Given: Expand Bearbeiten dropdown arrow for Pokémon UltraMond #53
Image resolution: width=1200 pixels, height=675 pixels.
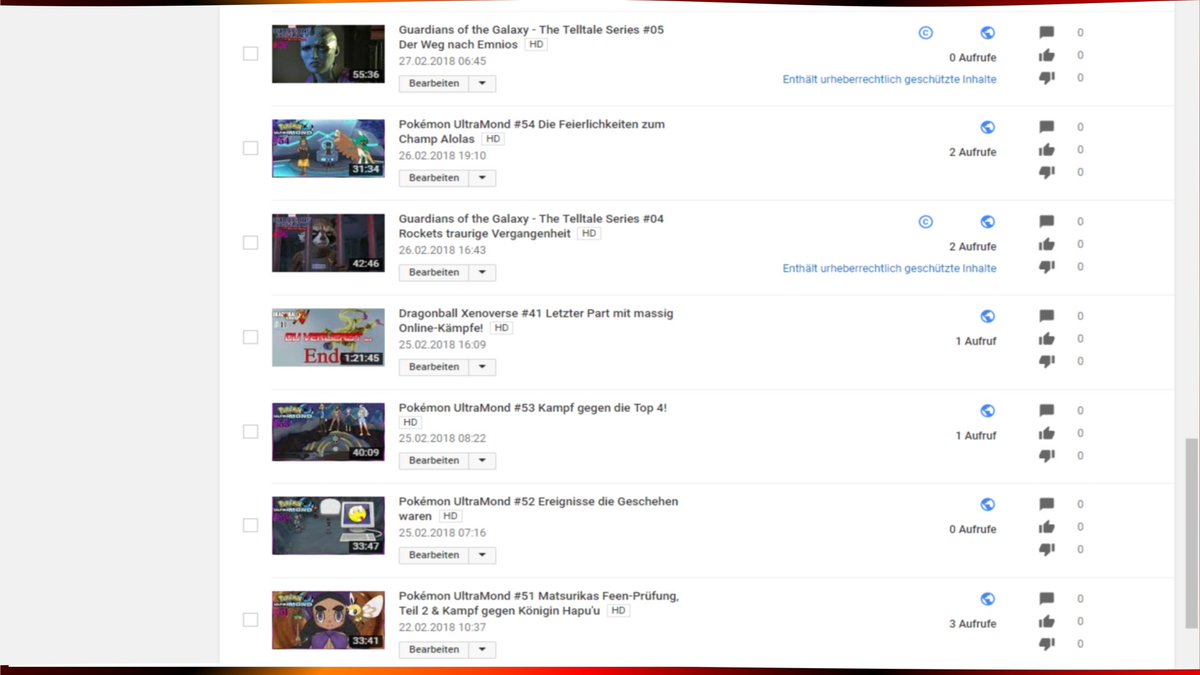Looking at the screenshot, I should pos(482,461).
